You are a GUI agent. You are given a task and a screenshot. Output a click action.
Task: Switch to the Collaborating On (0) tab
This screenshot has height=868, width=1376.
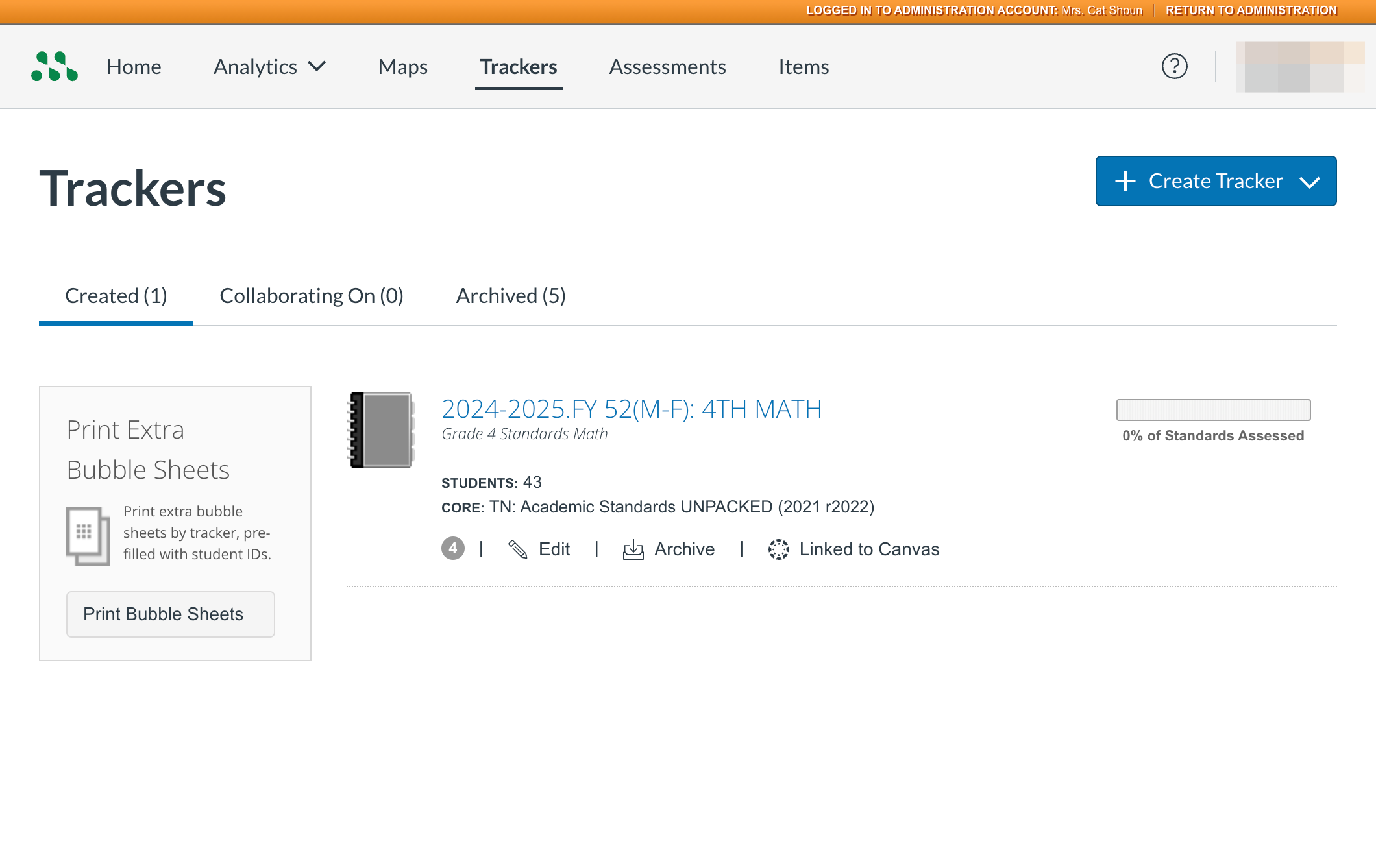tap(312, 296)
